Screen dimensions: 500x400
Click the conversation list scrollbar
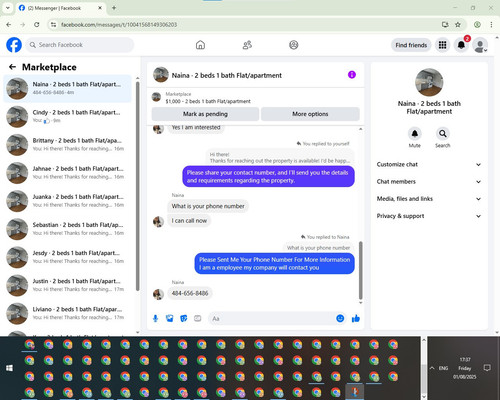(x=137, y=187)
